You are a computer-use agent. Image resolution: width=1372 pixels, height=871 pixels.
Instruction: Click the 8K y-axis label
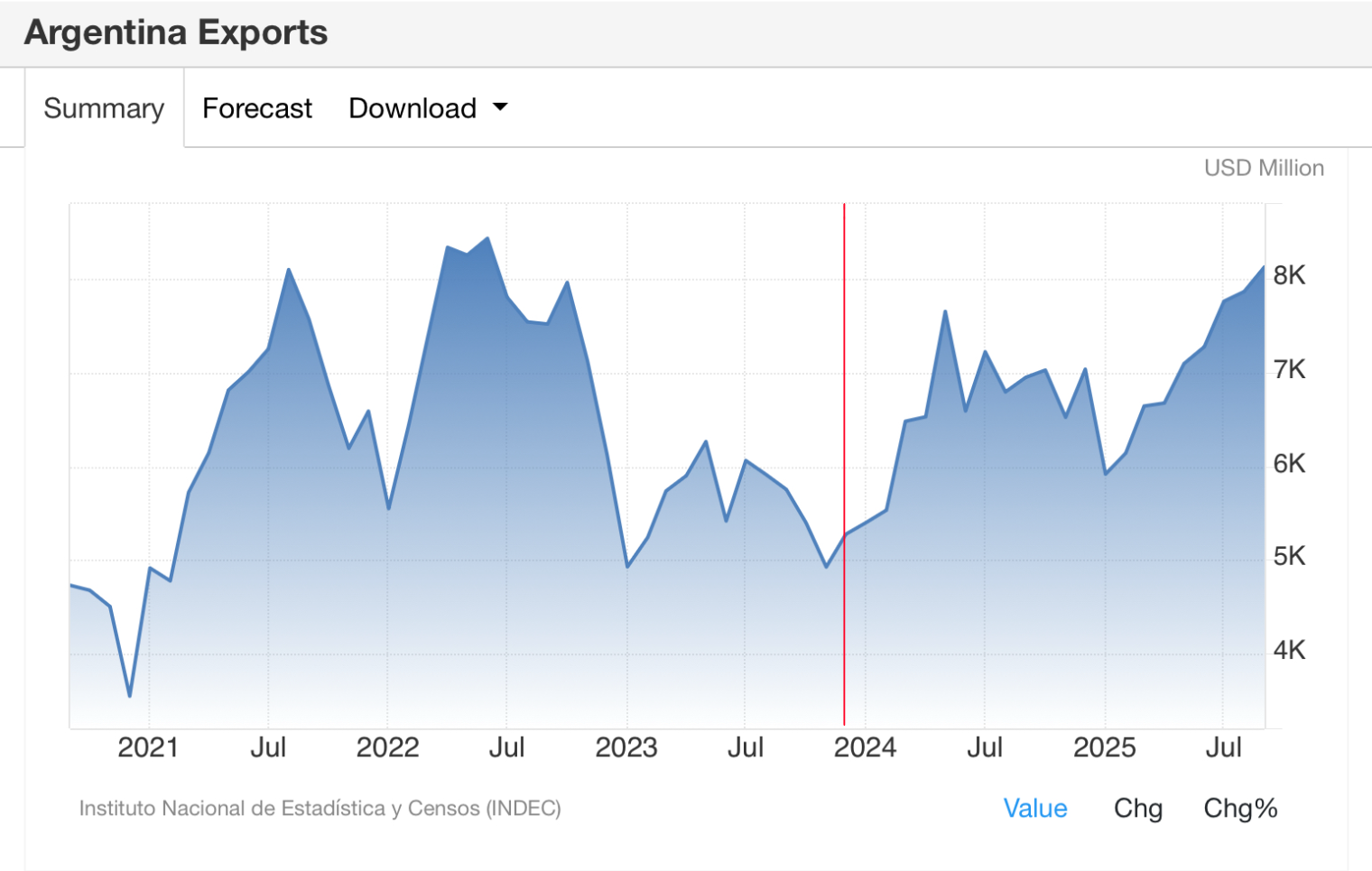[x=1289, y=275]
